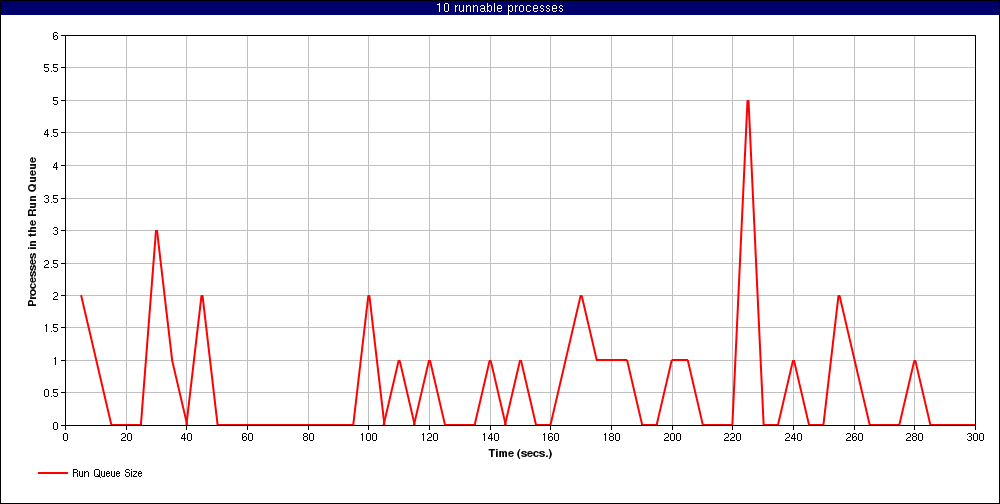Click the red Run Queue Size legend line

tap(53, 473)
